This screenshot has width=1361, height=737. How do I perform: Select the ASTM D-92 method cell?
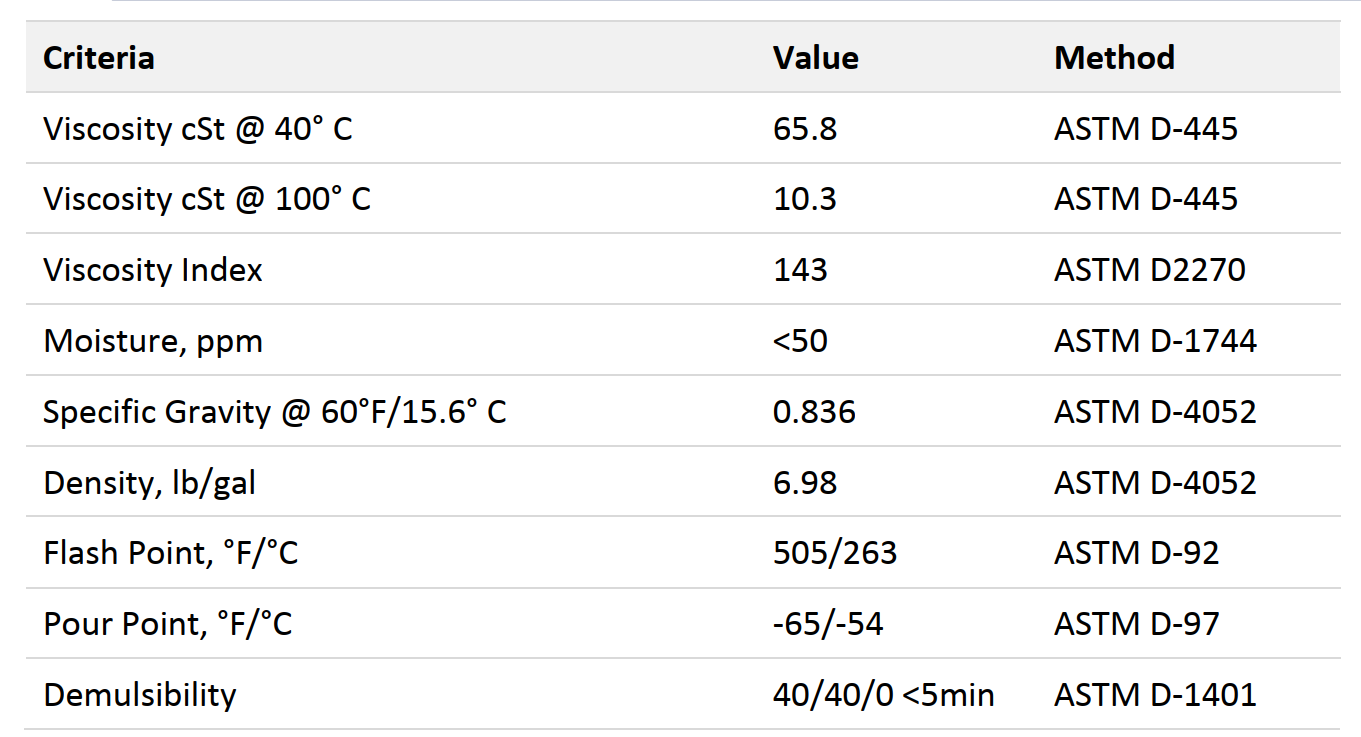(x=1136, y=553)
